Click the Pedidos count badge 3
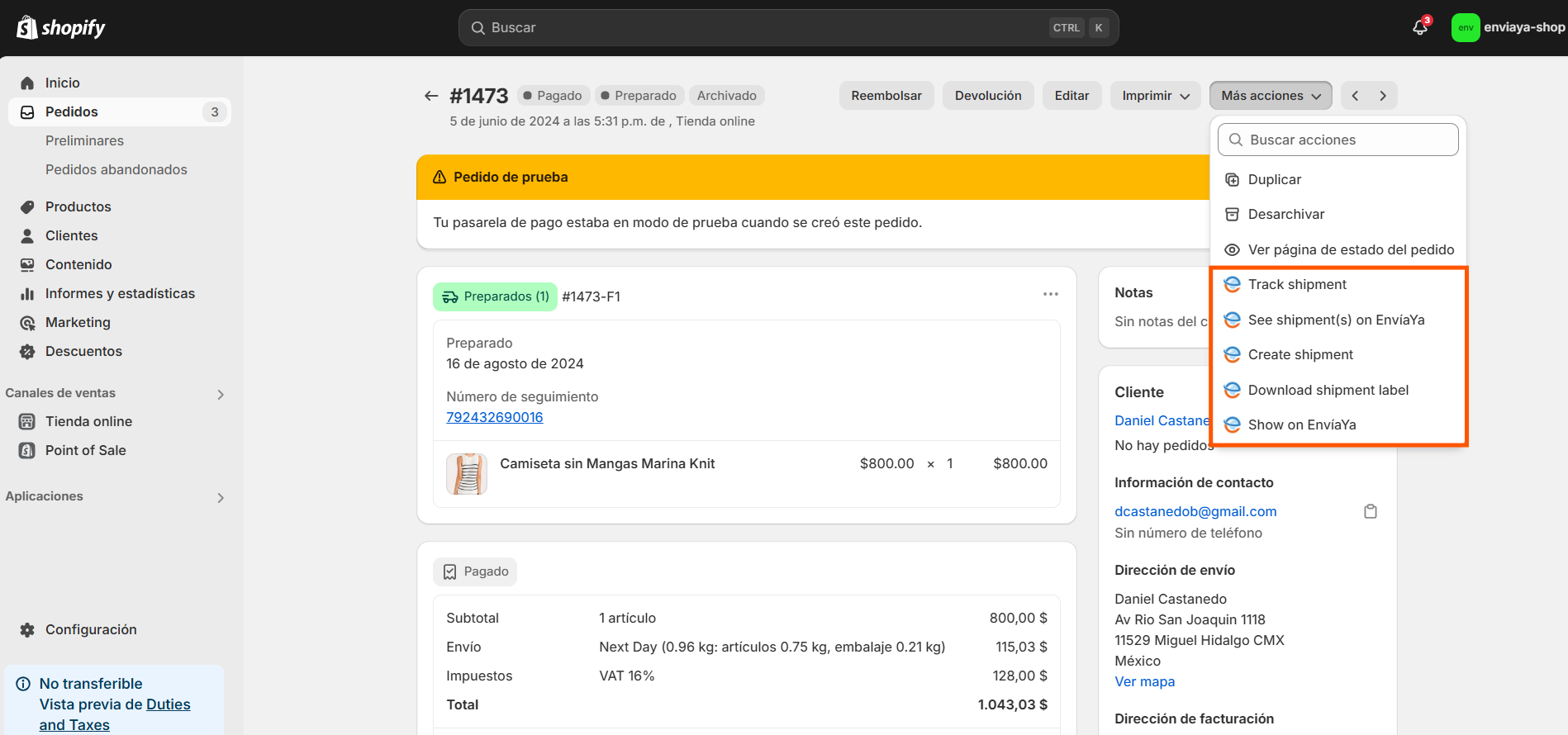The width and height of the screenshot is (1568, 735). pyautogui.click(x=215, y=111)
